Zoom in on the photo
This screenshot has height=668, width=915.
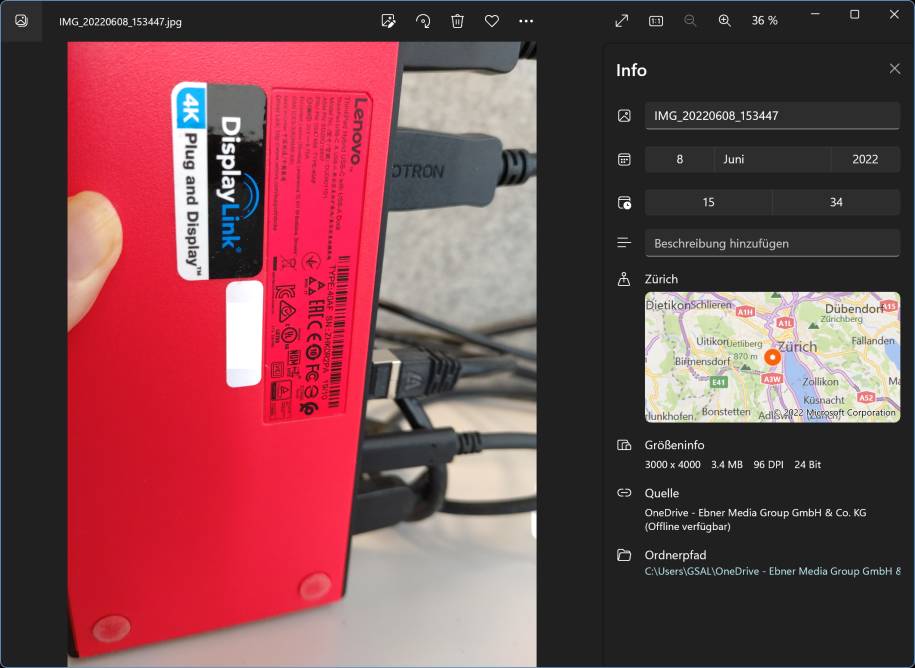pyautogui.click(x=722, y=20)
